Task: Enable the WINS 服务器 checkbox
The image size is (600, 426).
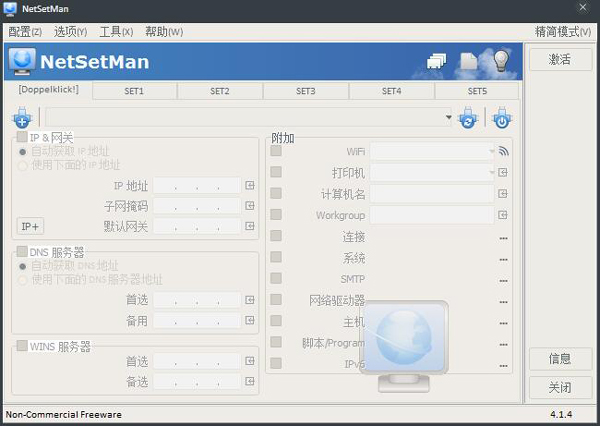Action: click(x=22, y=346)
